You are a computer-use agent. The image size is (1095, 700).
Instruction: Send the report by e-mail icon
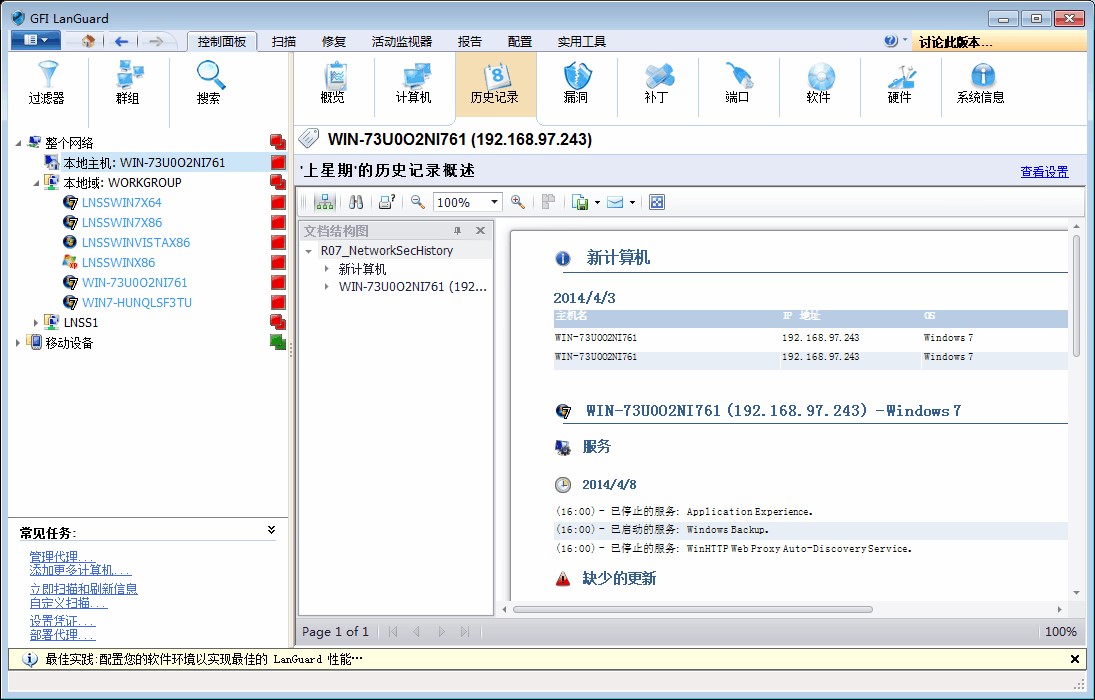click(x=615, y=203)
